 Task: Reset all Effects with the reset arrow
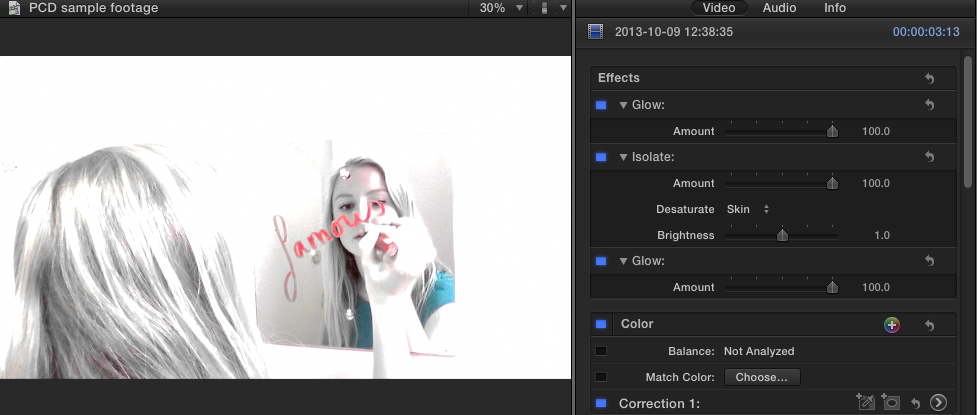click(x=929, y=79)
